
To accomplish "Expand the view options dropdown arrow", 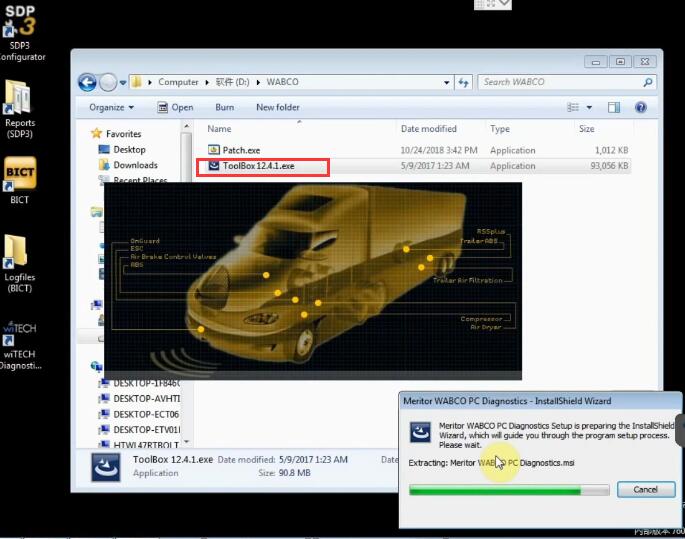I will tap(589, 107).
